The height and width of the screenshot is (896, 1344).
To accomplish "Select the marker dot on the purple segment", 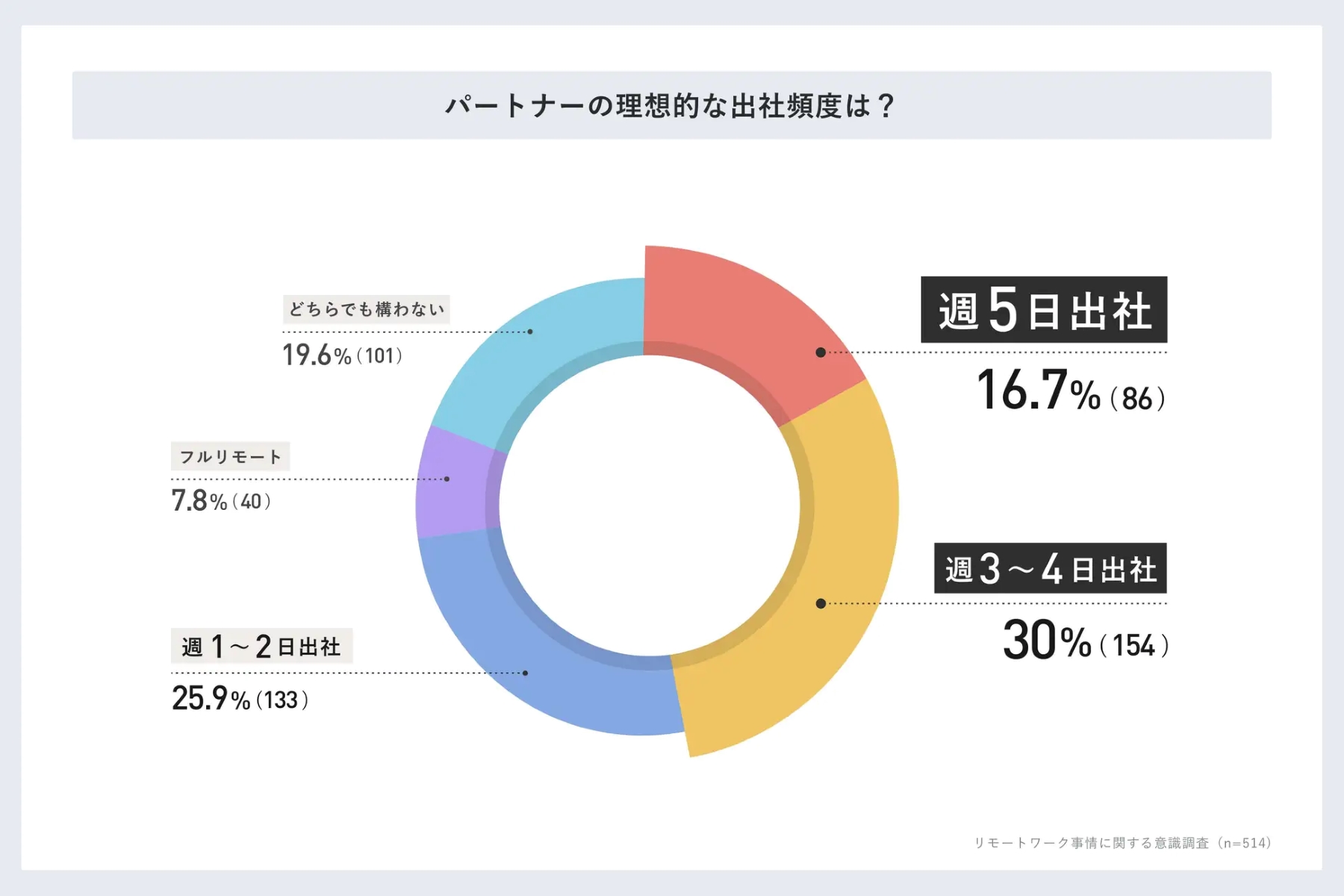I will (447, 479).
